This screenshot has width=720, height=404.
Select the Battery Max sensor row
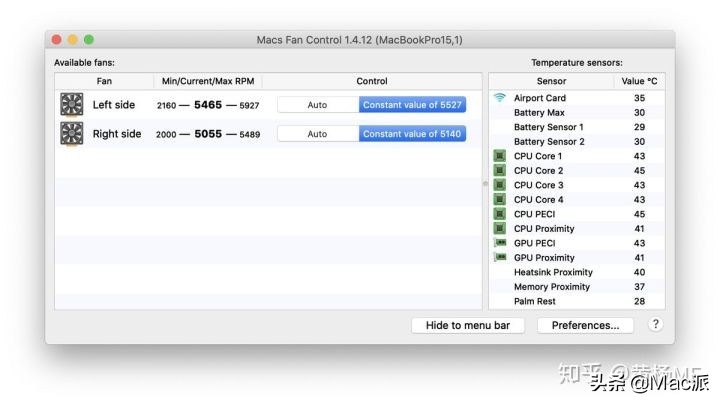577,112
